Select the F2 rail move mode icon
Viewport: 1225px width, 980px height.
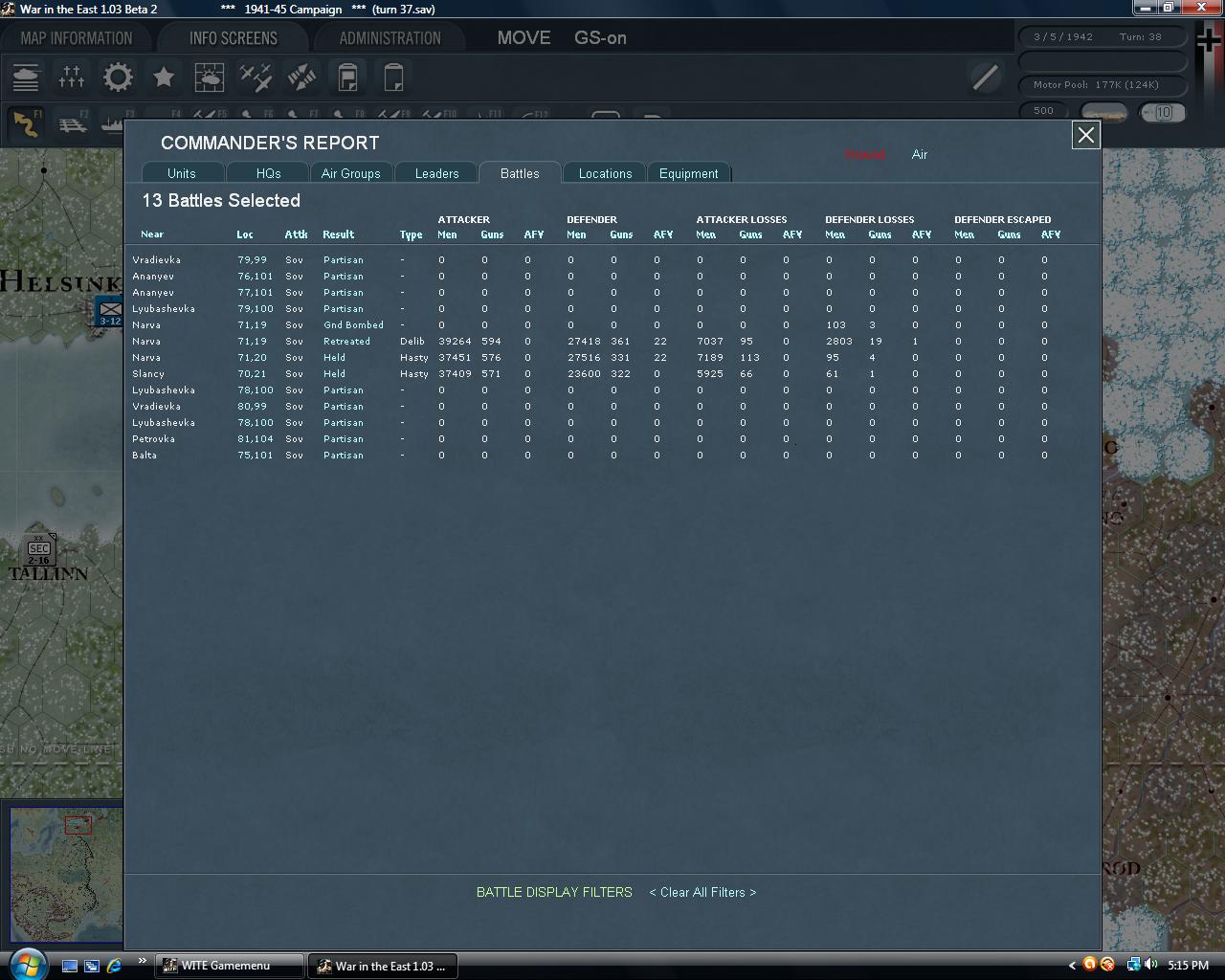point(72,124)
